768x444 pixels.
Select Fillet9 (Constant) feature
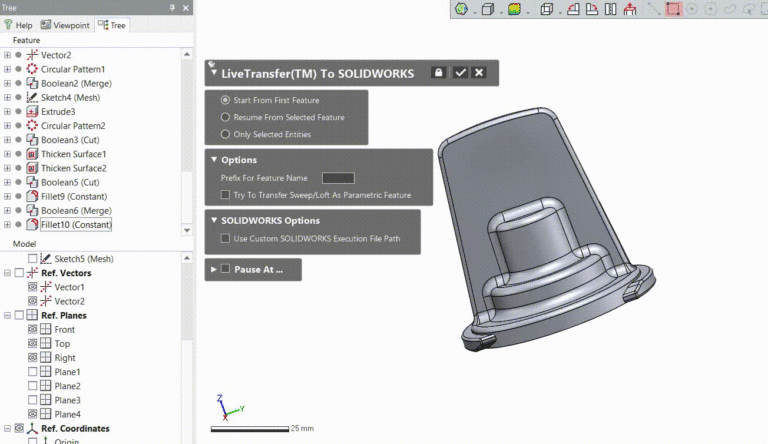[74, 197]
